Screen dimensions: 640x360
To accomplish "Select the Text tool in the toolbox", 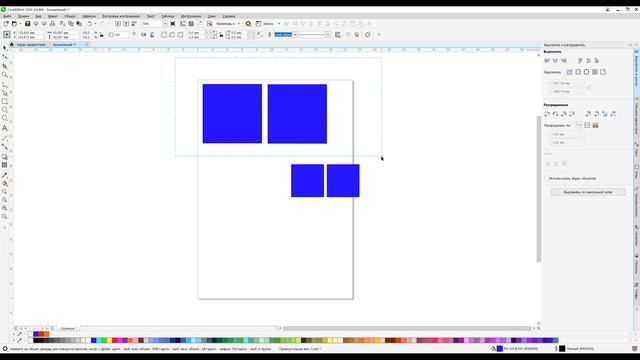I will [5, 128].
